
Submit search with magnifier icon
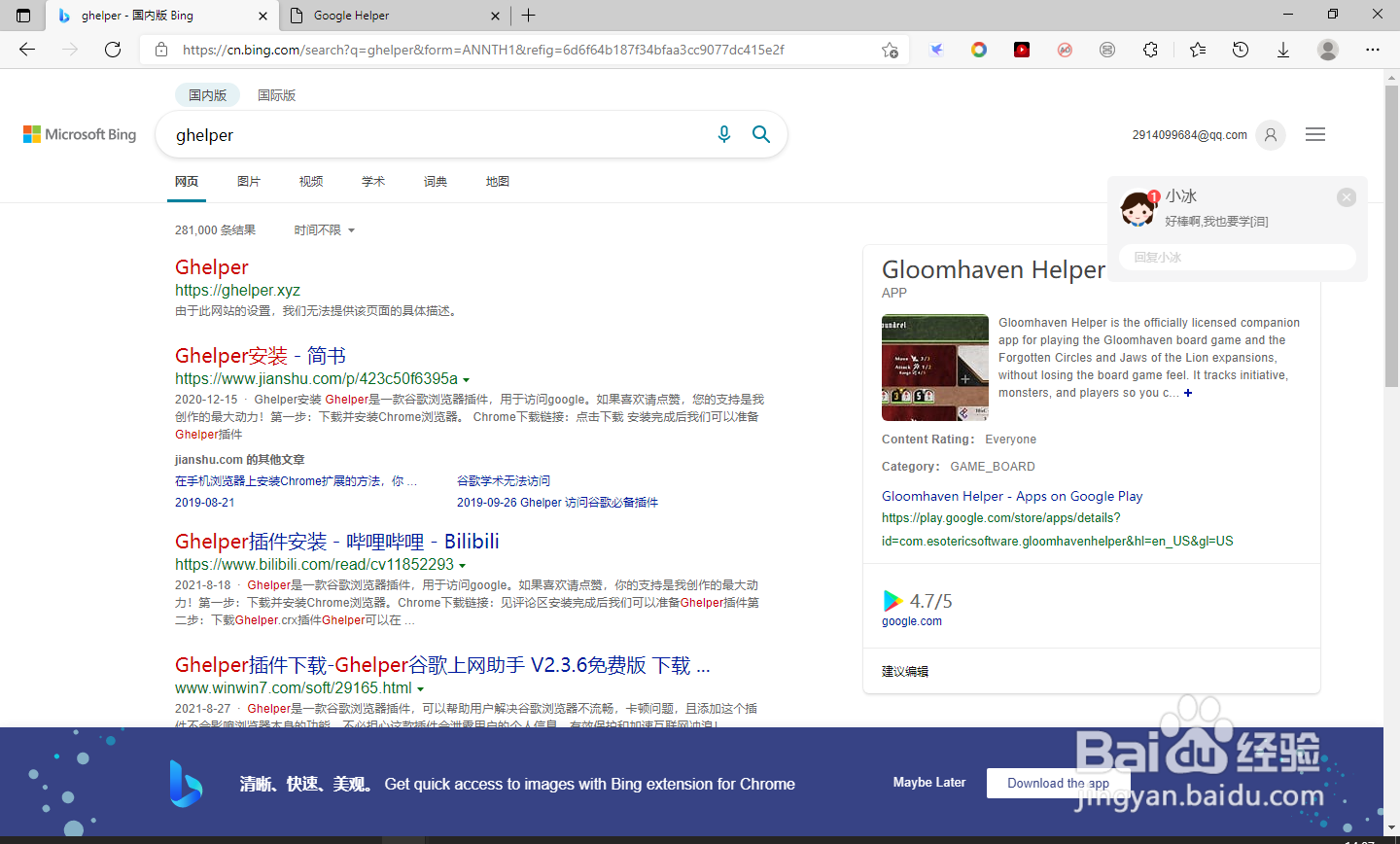click(761, 134)
